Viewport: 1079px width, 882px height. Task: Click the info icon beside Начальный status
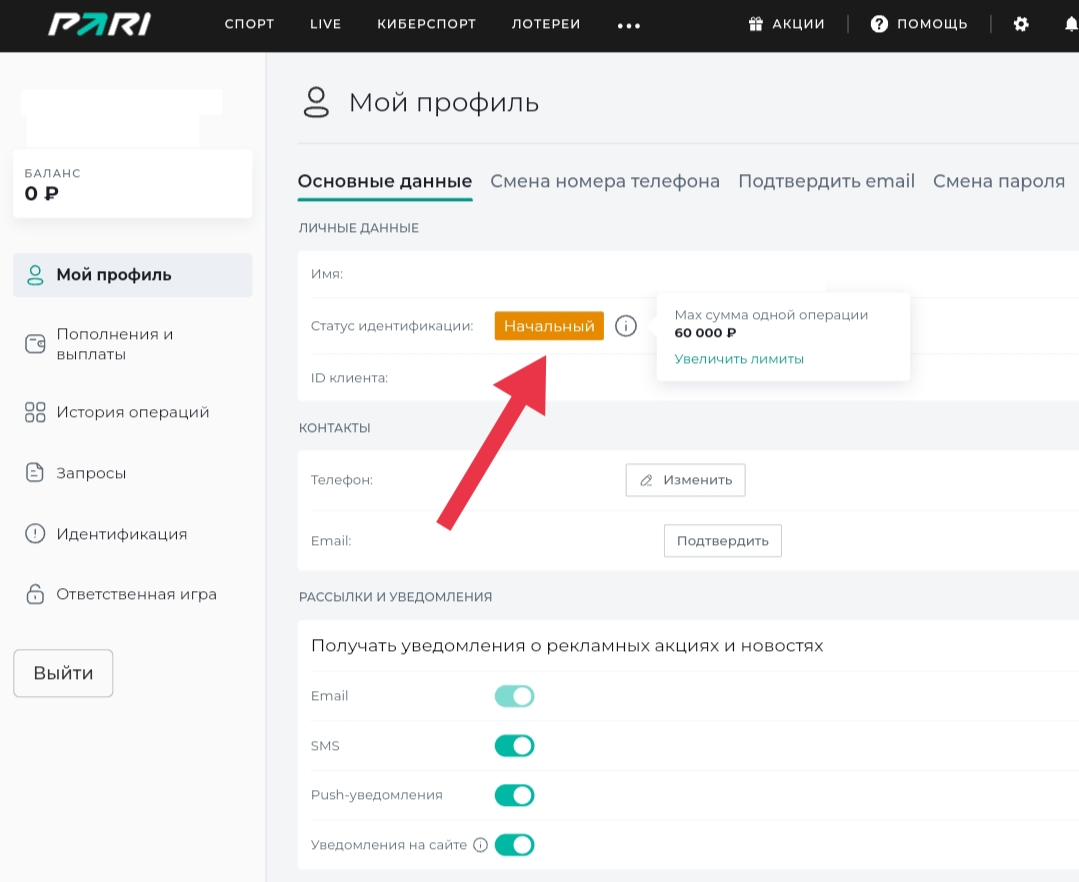click(x=626, y=326)
